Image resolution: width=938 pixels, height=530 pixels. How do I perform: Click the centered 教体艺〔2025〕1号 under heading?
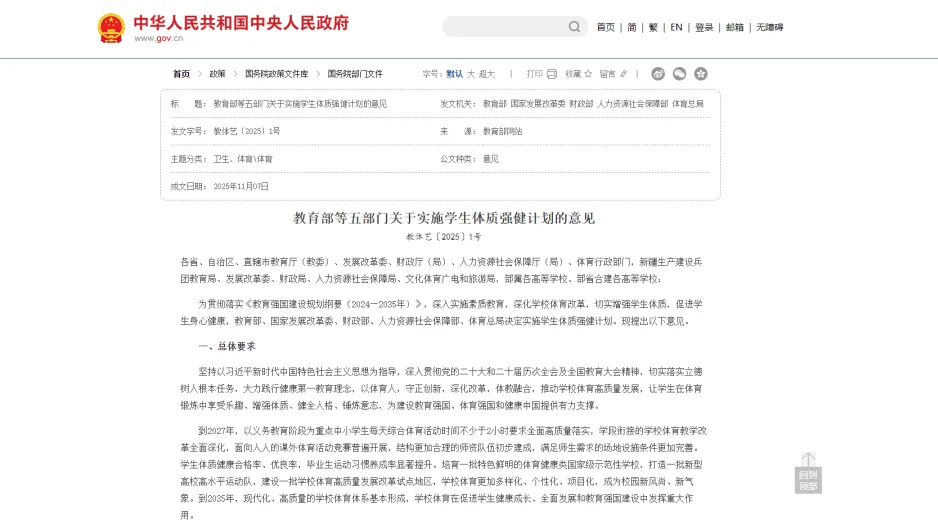pyautogui.click(x=444, y=237)
